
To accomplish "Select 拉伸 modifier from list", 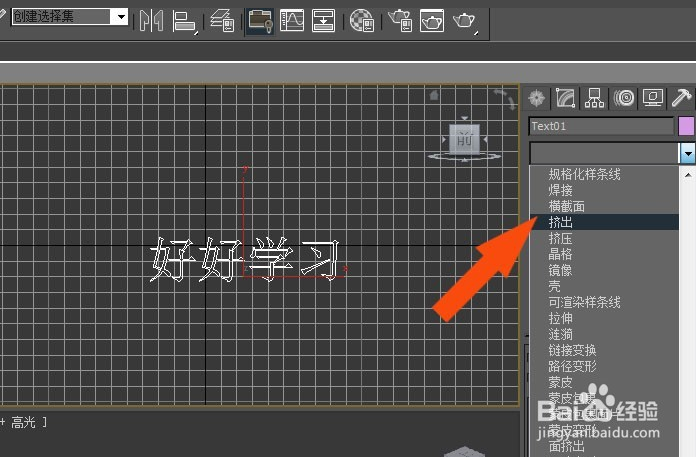I will 561,319.
